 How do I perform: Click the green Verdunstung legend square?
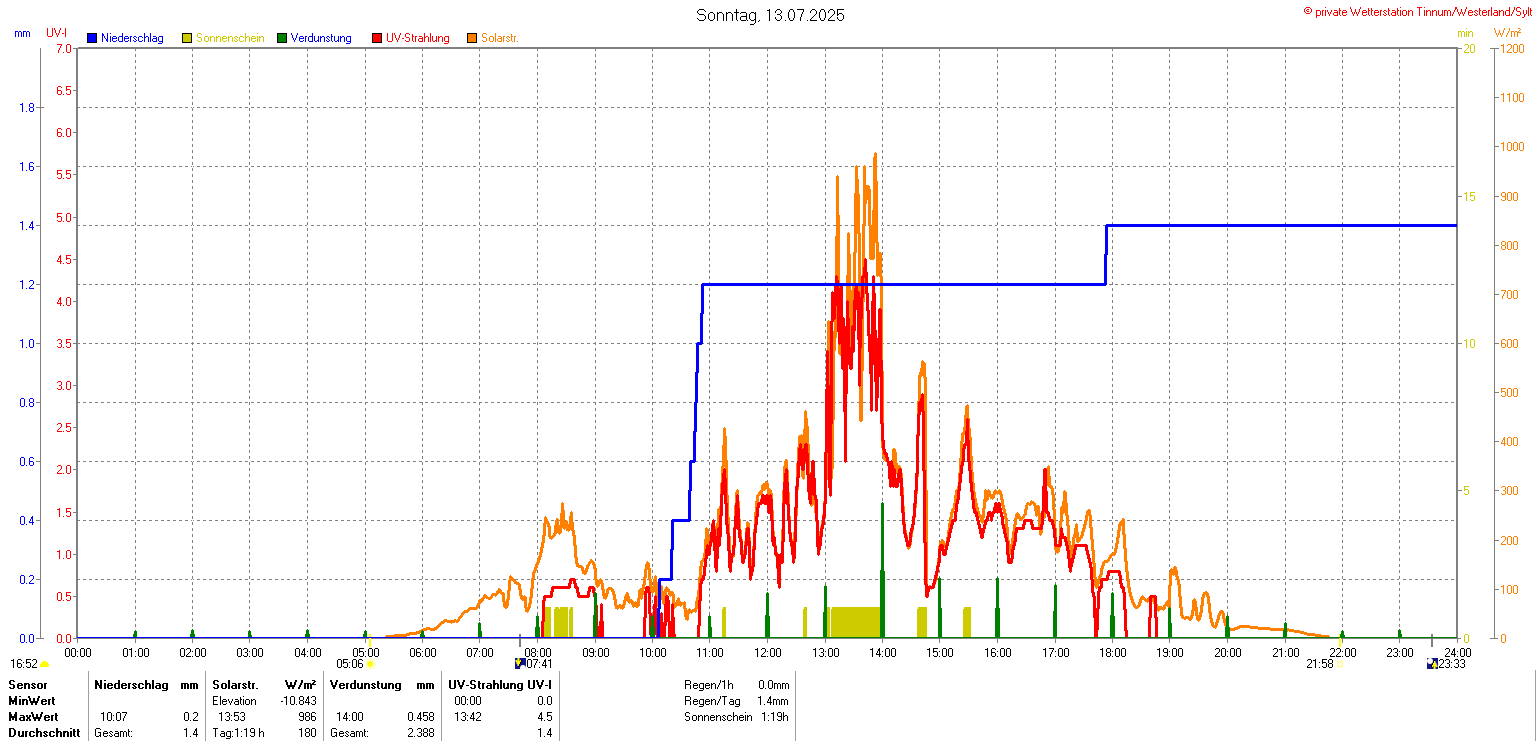pos(282,38)
